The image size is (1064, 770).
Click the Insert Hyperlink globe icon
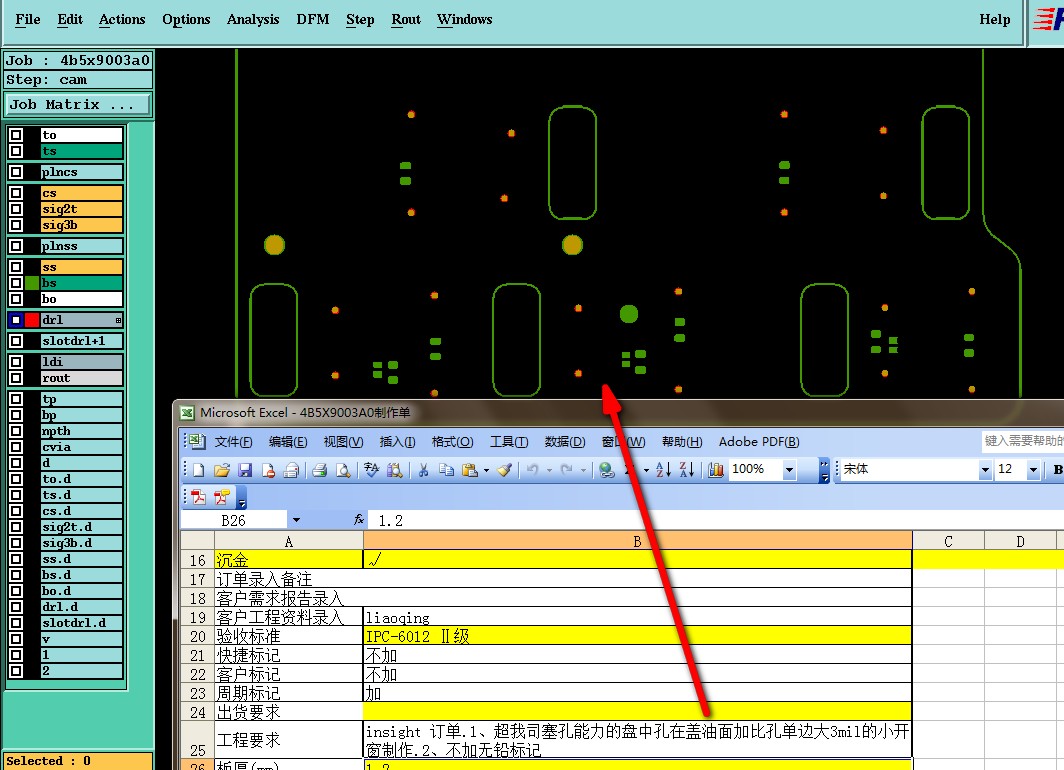pos(607,469)
